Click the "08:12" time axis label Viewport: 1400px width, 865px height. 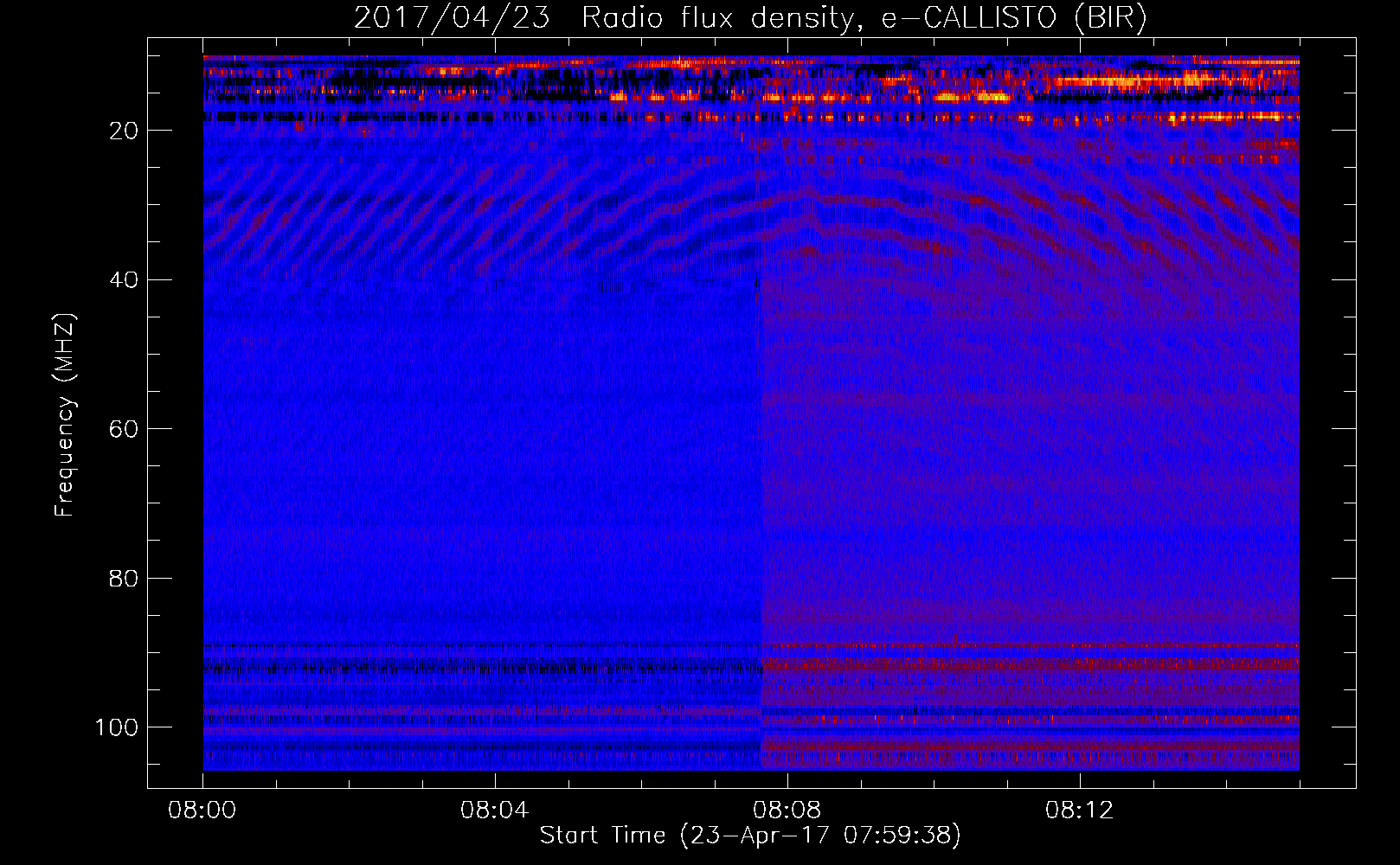(x=1080, y=811)
